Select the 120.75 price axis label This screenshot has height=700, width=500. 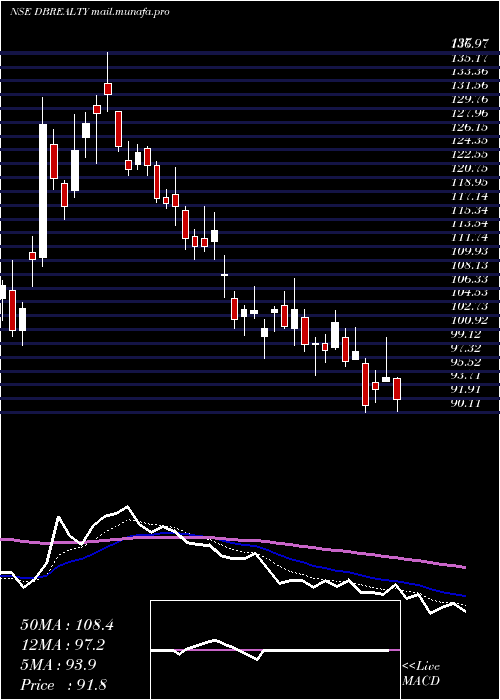(469, 169)
